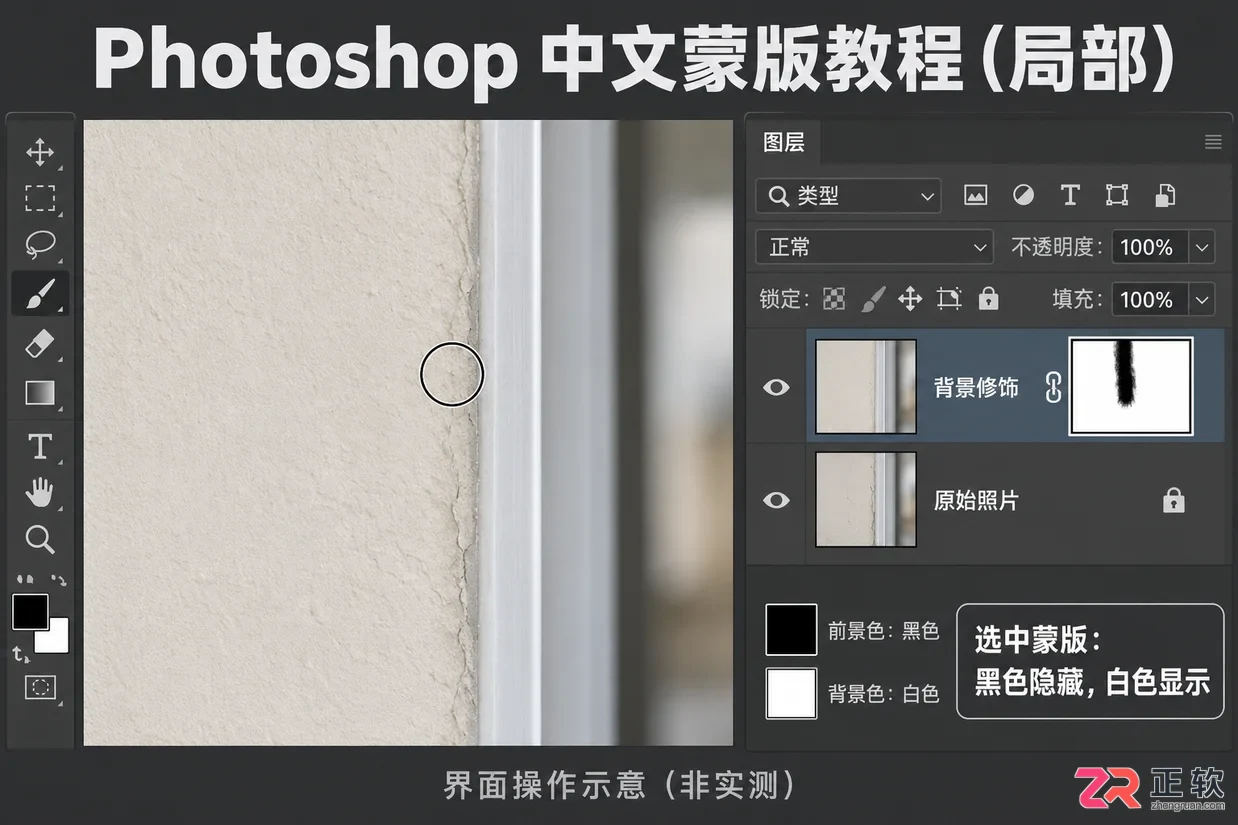Select the Hand tool

[x=40, y=492]
